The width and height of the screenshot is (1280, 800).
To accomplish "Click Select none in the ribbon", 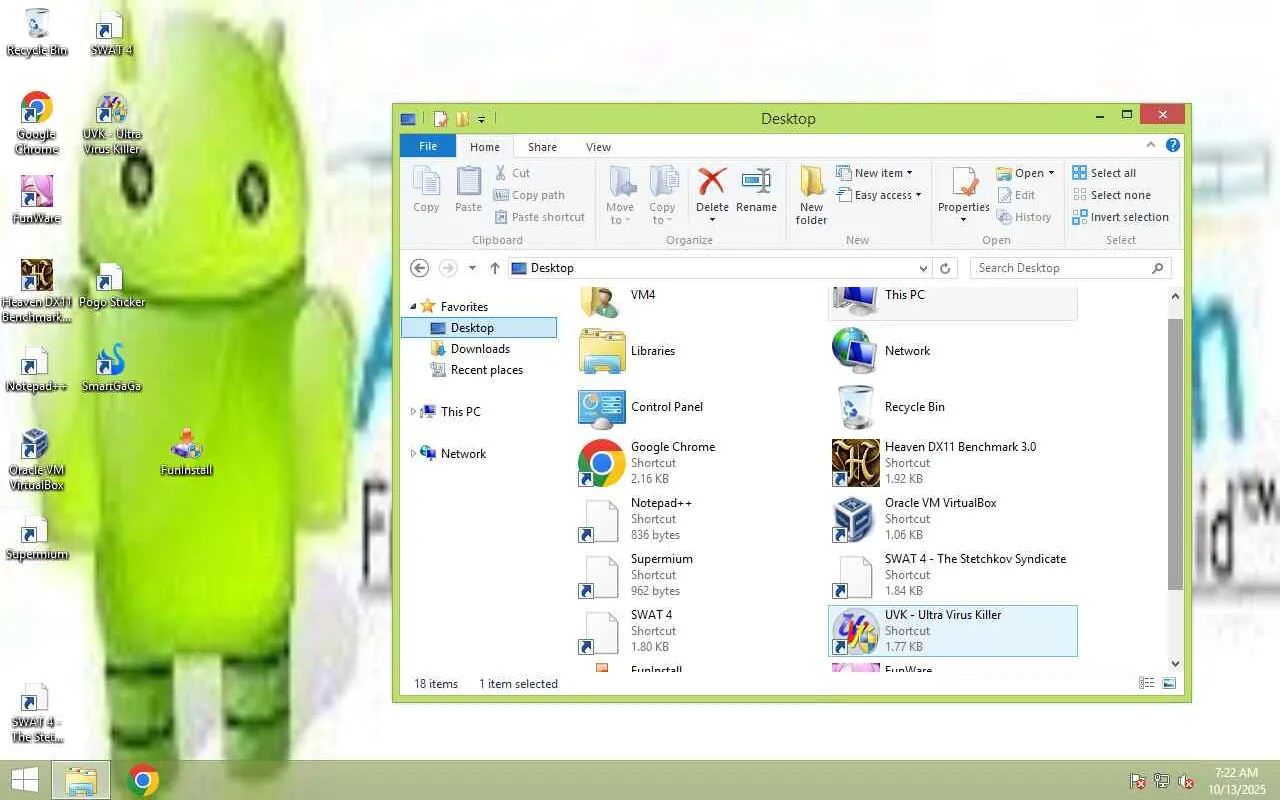I will tap(1111, 195).
